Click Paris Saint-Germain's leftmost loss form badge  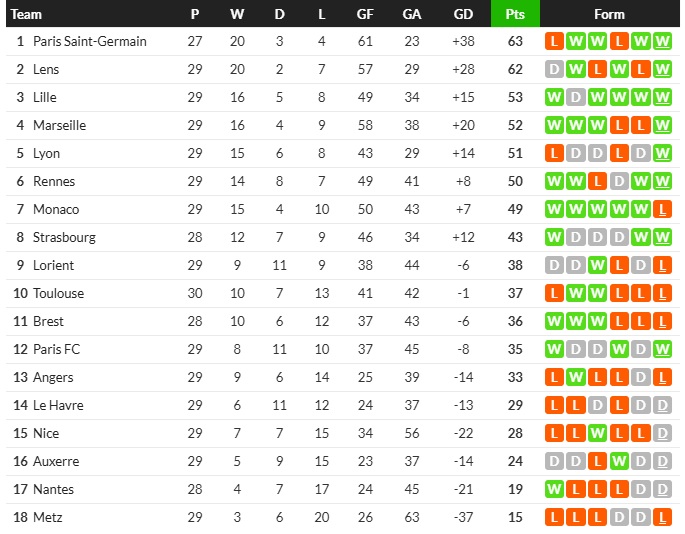[554, 42]
